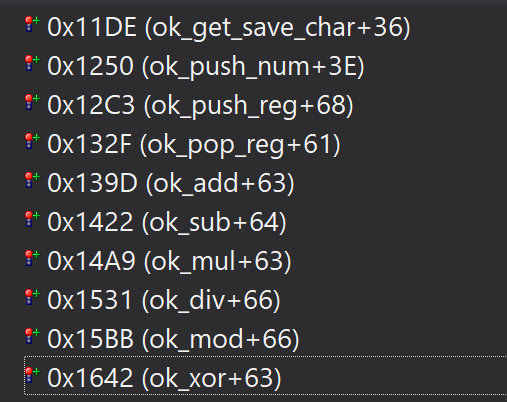The image size is (507, 402).
Task: Click breakpoint icon beside 0x14A9 ok_mul
Action: coord(33,259)
